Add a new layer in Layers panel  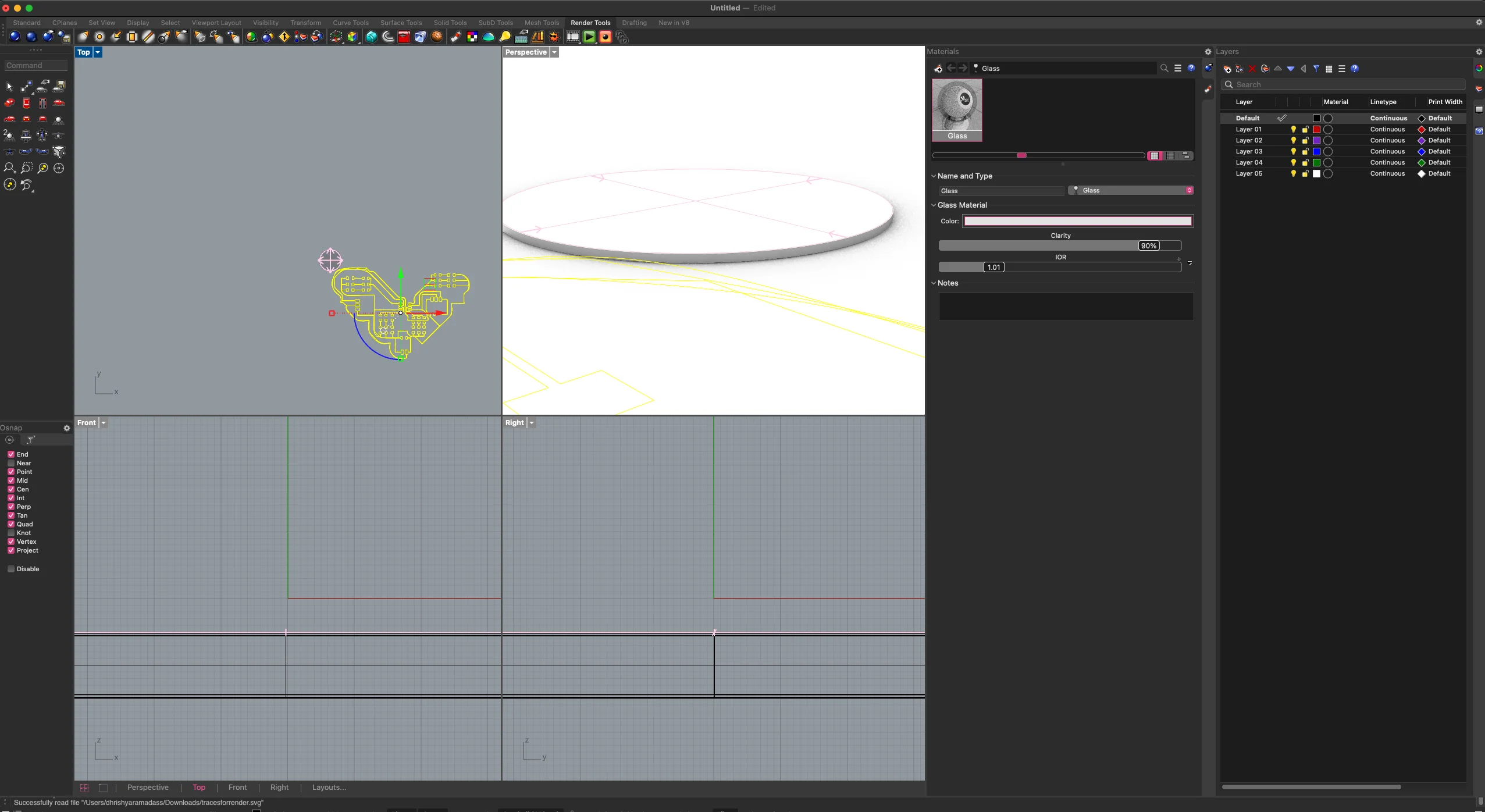1227,69
